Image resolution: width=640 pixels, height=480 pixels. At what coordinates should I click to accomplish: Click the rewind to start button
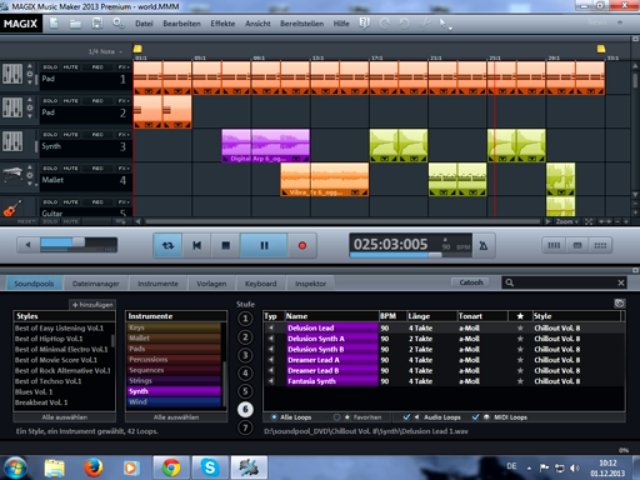pyautogui.click(x=197, y=244)
